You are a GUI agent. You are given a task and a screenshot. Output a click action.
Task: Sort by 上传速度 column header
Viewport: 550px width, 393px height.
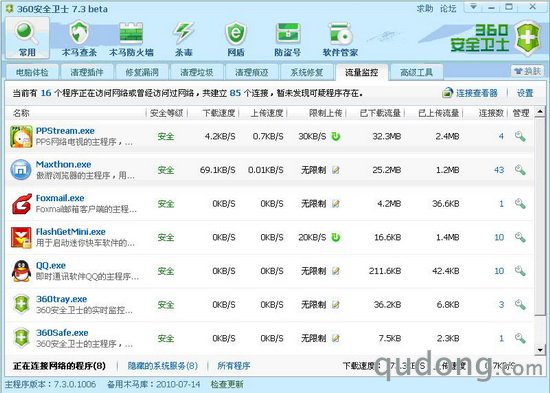(267, 113)
